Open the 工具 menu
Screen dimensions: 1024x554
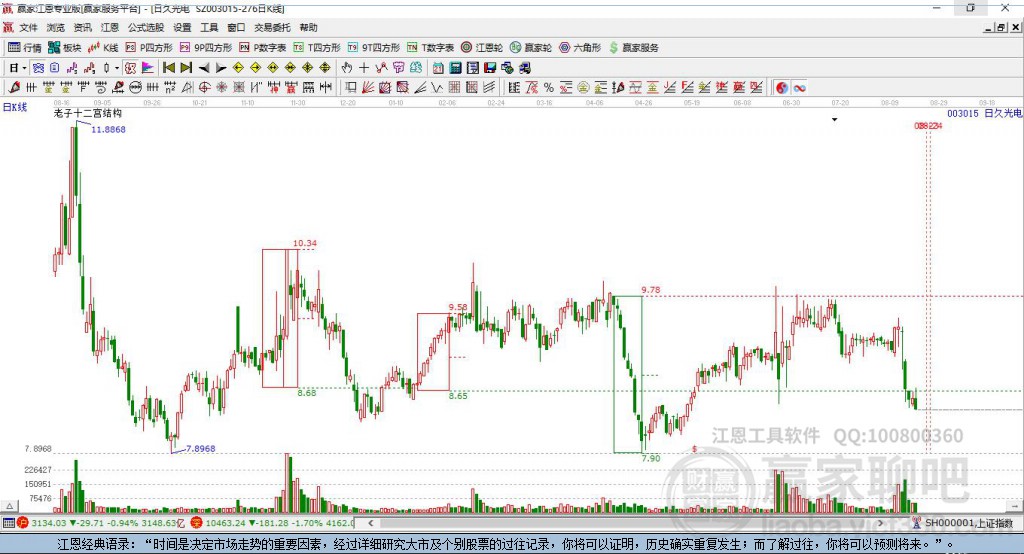[209, 27]
